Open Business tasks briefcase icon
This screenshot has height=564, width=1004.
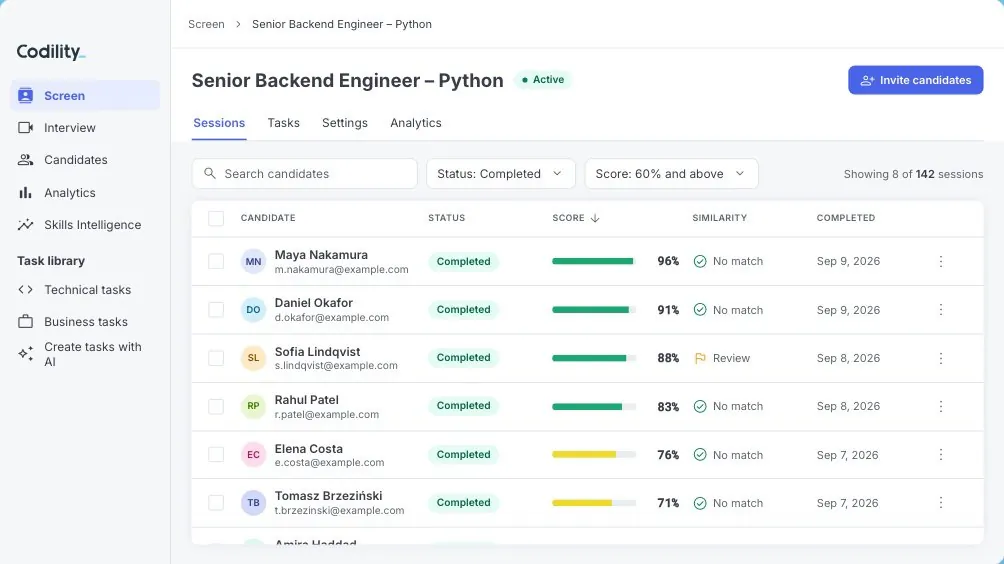[x=26, y=321]
